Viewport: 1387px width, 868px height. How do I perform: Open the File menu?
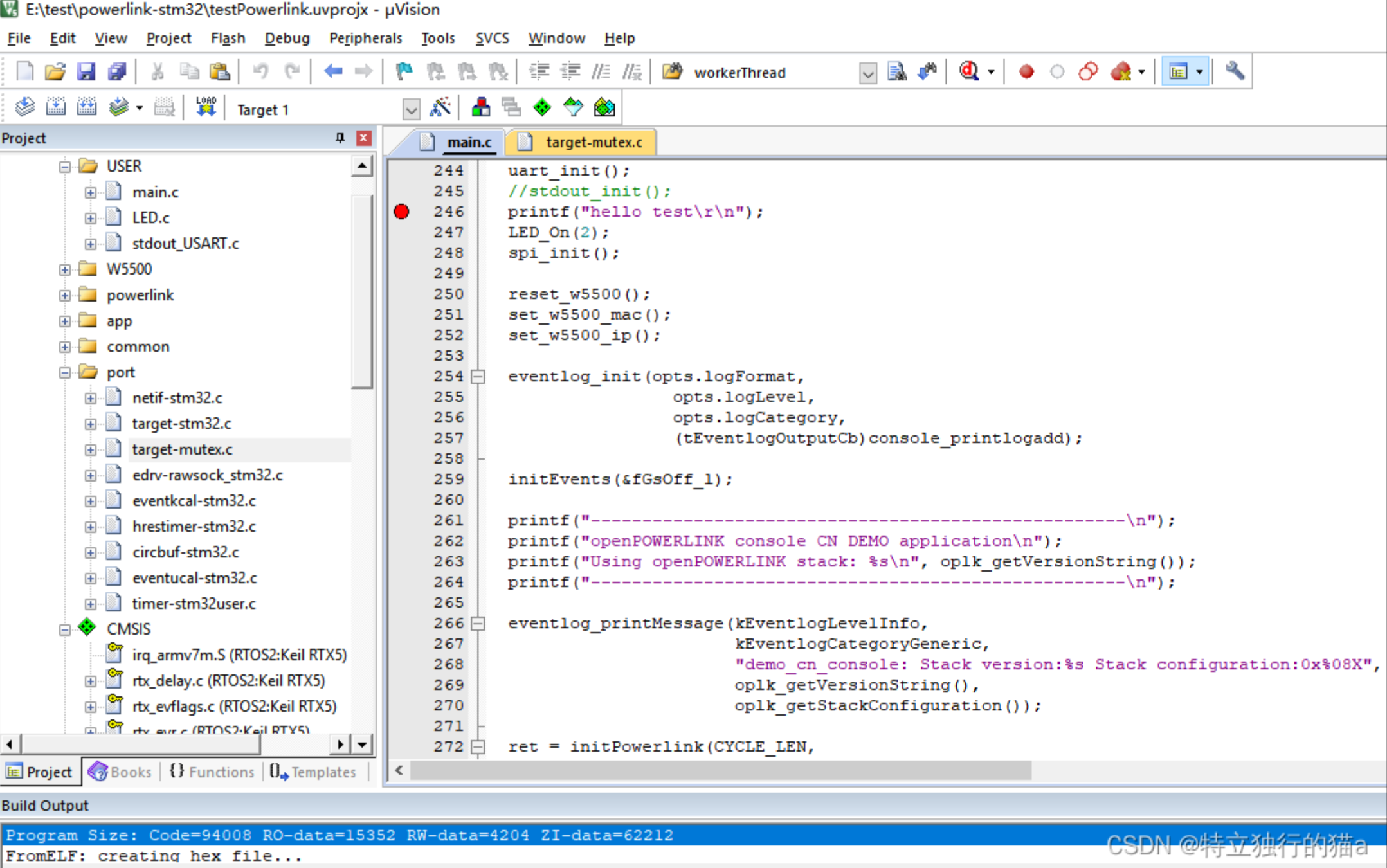19,39
